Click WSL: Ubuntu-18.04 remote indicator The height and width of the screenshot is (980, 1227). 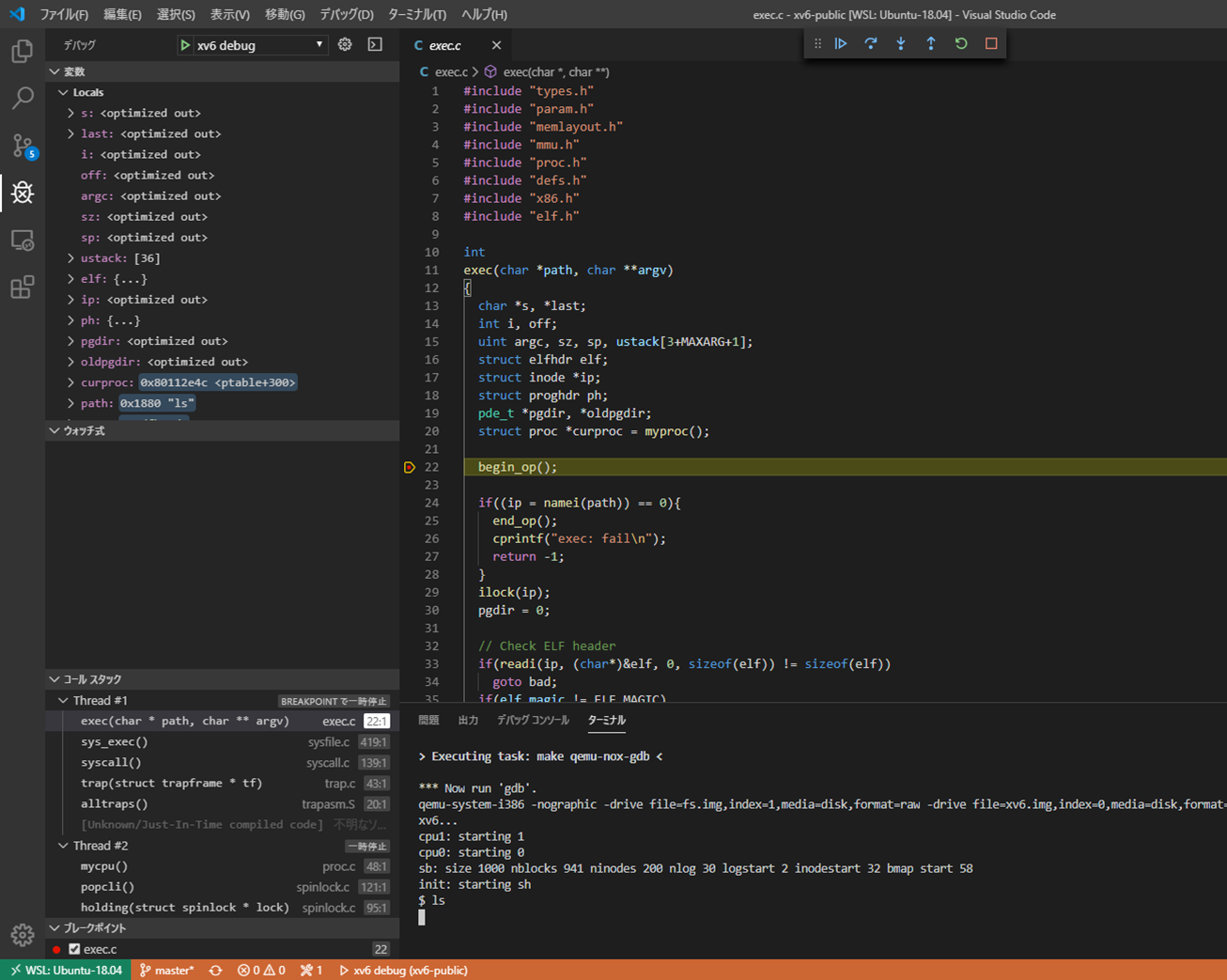click(x=66, y=970)
